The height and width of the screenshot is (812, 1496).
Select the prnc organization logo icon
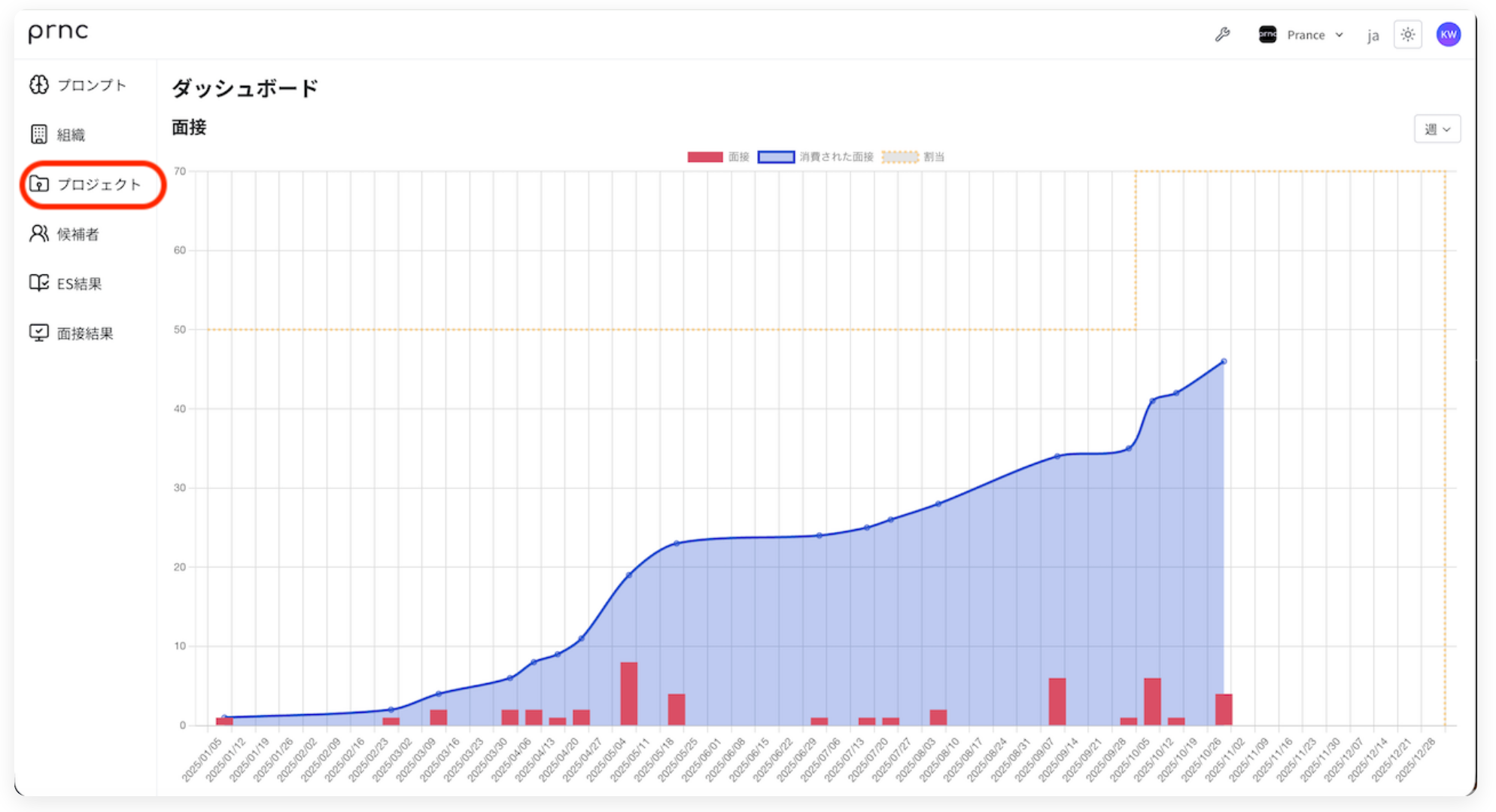[1267, 35]
